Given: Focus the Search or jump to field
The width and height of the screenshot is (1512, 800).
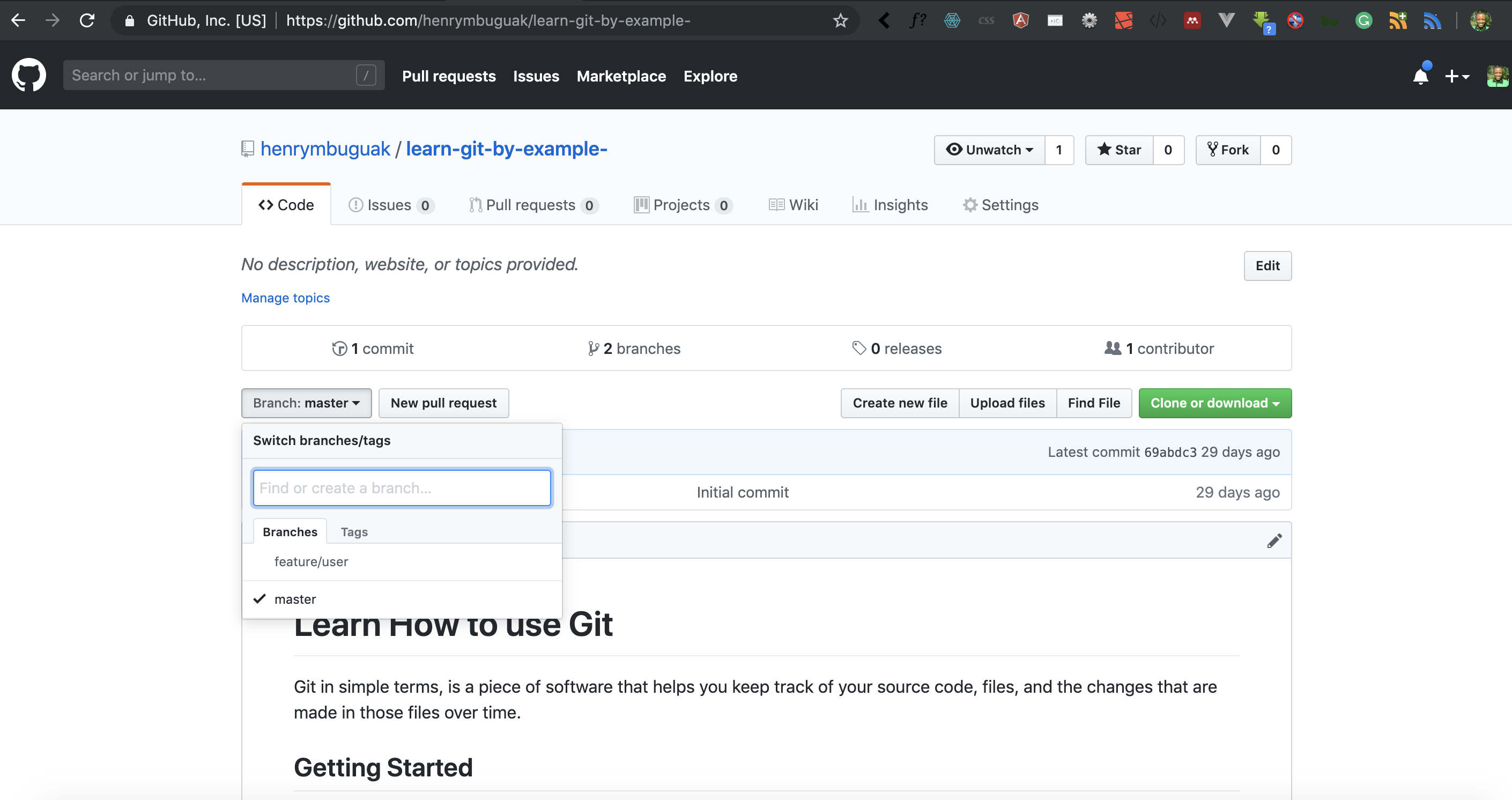Looking at the screenshot, I should (x=224, y=75).
